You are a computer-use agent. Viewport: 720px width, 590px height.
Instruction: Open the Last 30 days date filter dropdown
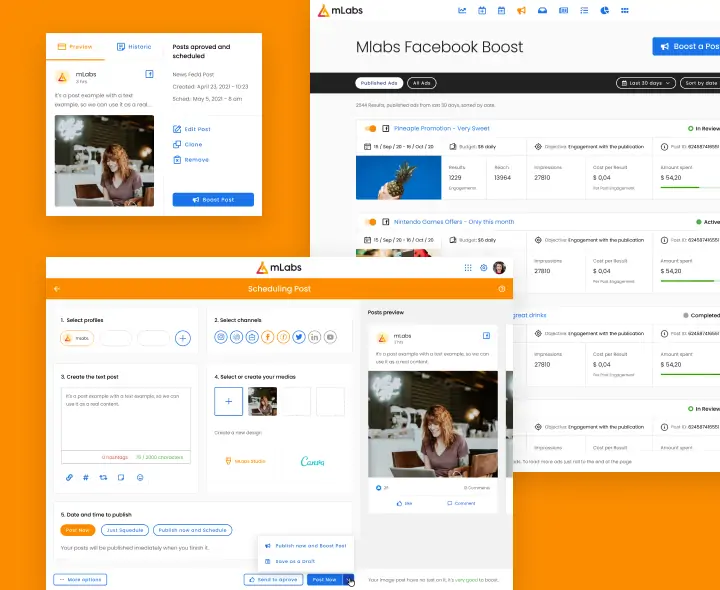pyautogui.click(x=646, y=83)
